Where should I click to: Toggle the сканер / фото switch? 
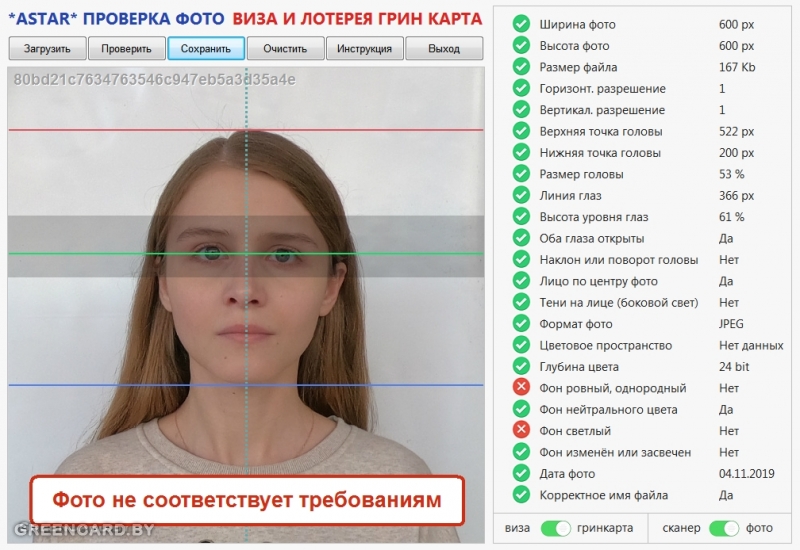coord(724,528)
